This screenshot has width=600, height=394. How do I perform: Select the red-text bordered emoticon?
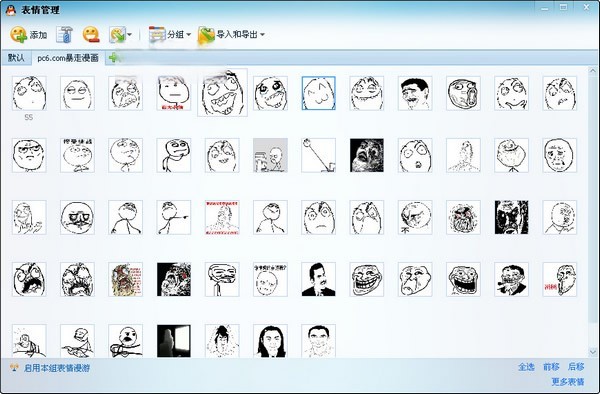click(x=222, y=217)
